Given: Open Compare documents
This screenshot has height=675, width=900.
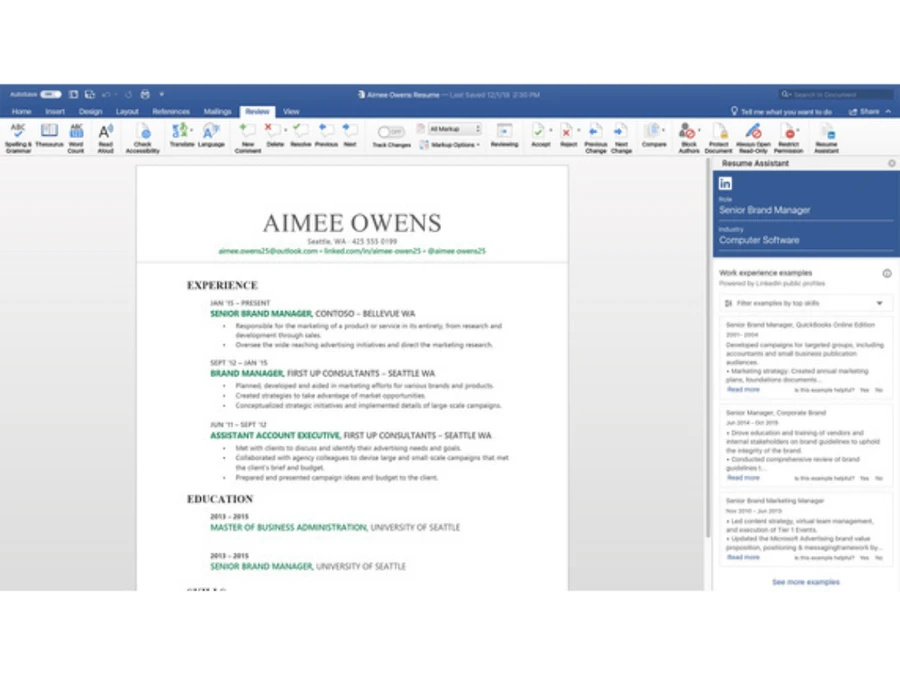Looking at the screenshot, I should tap(654, 135).
